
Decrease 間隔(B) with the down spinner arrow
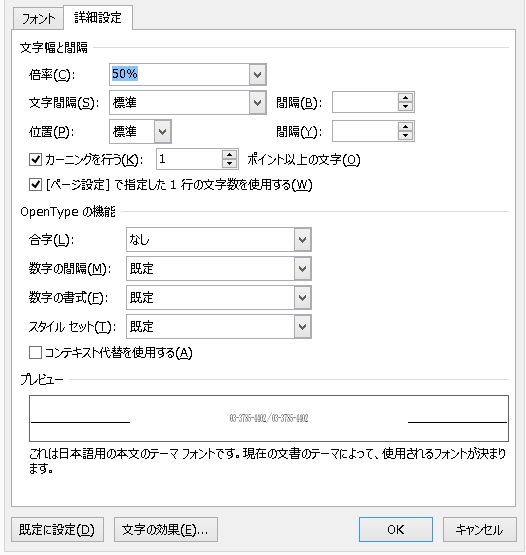point(405,107)
